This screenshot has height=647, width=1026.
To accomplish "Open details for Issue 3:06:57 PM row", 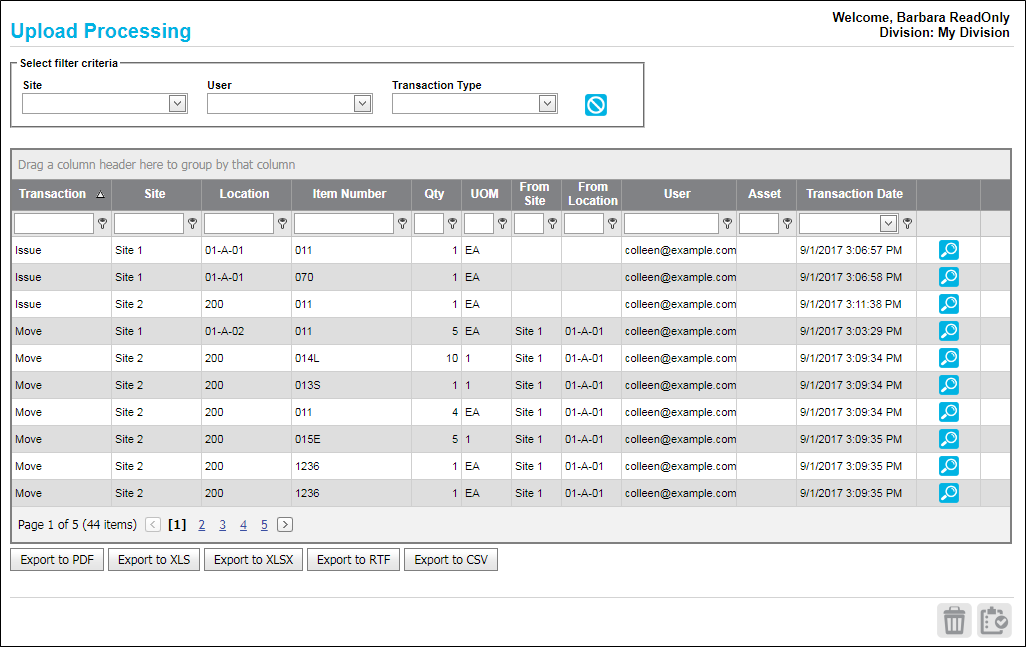I will click(x=949, y=250).
